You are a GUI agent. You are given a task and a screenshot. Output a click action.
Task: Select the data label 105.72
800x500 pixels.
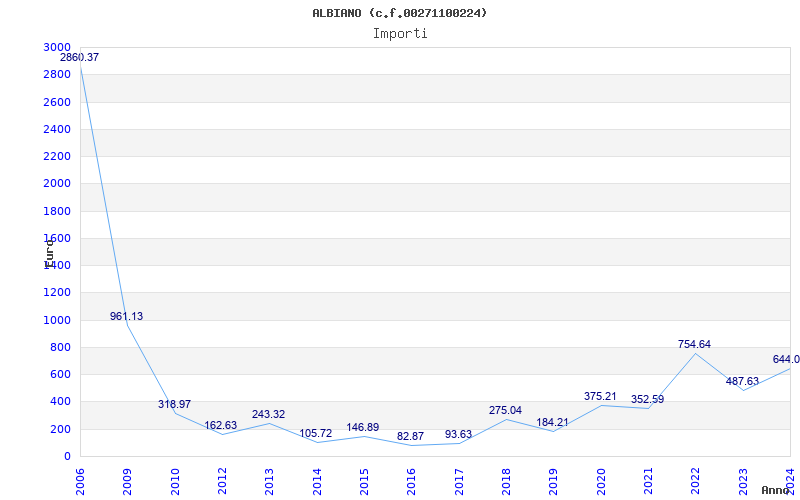[x=316, y=434]
